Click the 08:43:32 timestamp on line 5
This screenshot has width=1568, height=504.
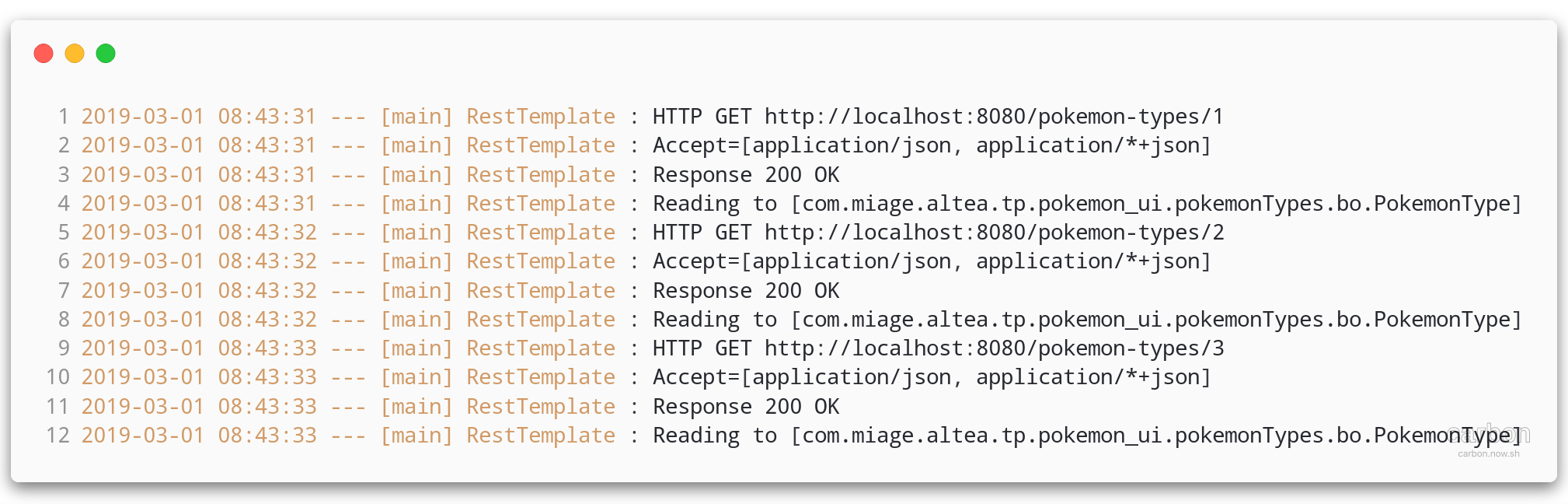click(267, 233)
